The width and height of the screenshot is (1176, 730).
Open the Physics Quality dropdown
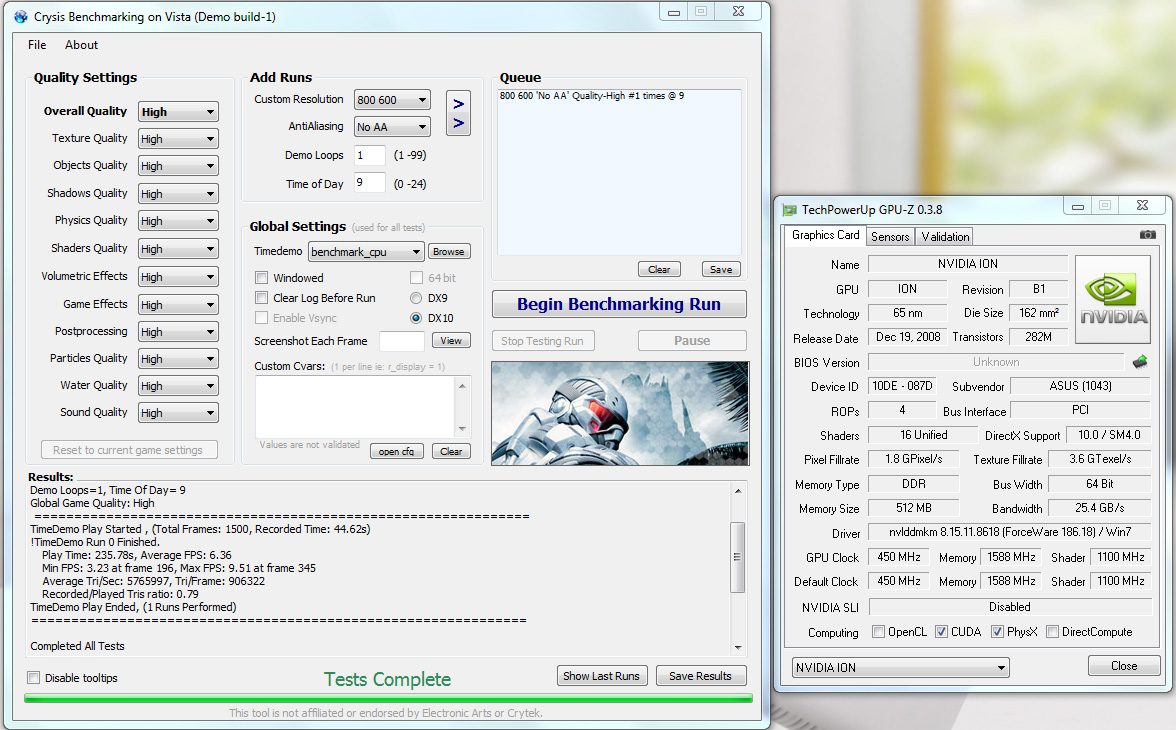point(178,221)
